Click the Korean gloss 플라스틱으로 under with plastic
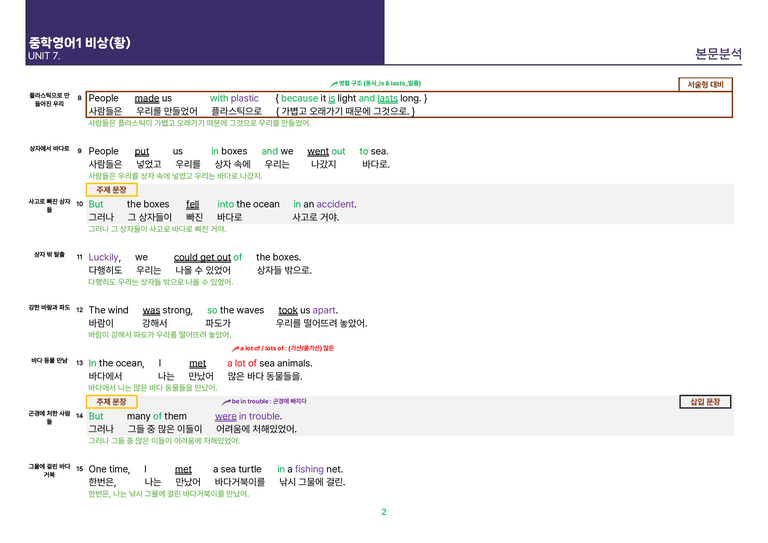Screen dimensions: 768x543 (236, 111)
